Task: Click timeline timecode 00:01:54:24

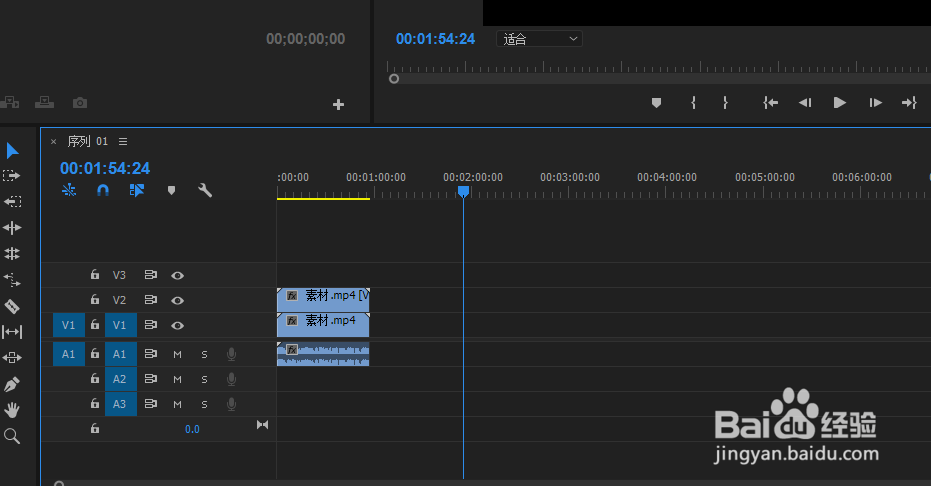Action: tap(104, 169)
